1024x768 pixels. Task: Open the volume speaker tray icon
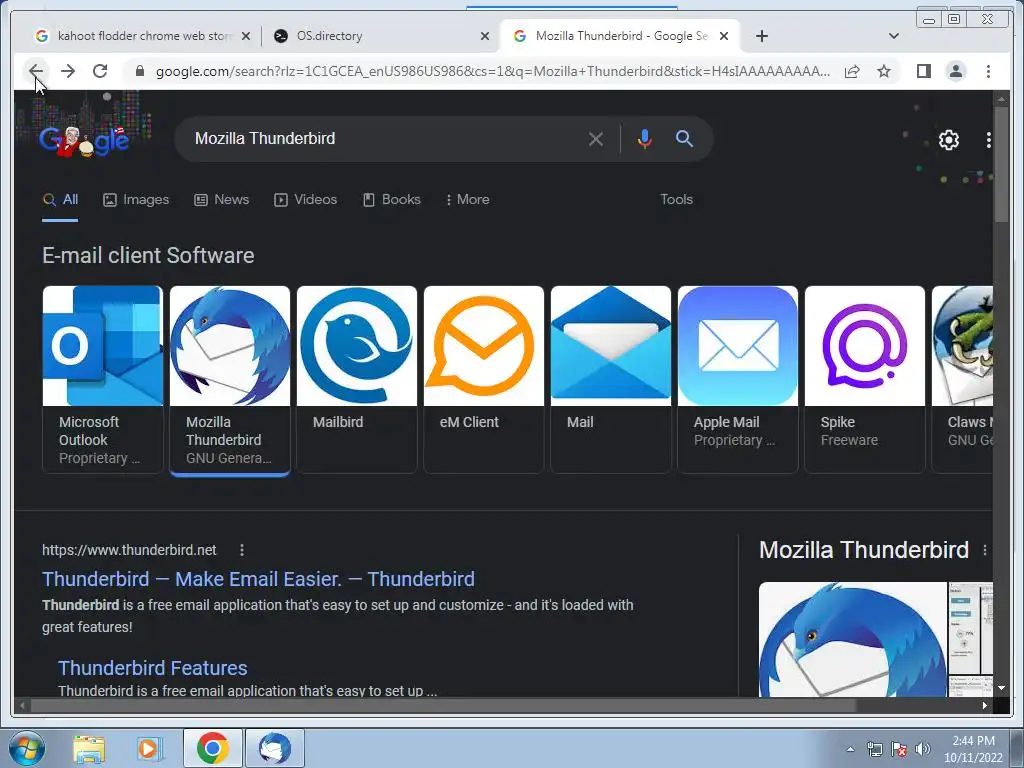pyautogui.click(x=923, y=749)
